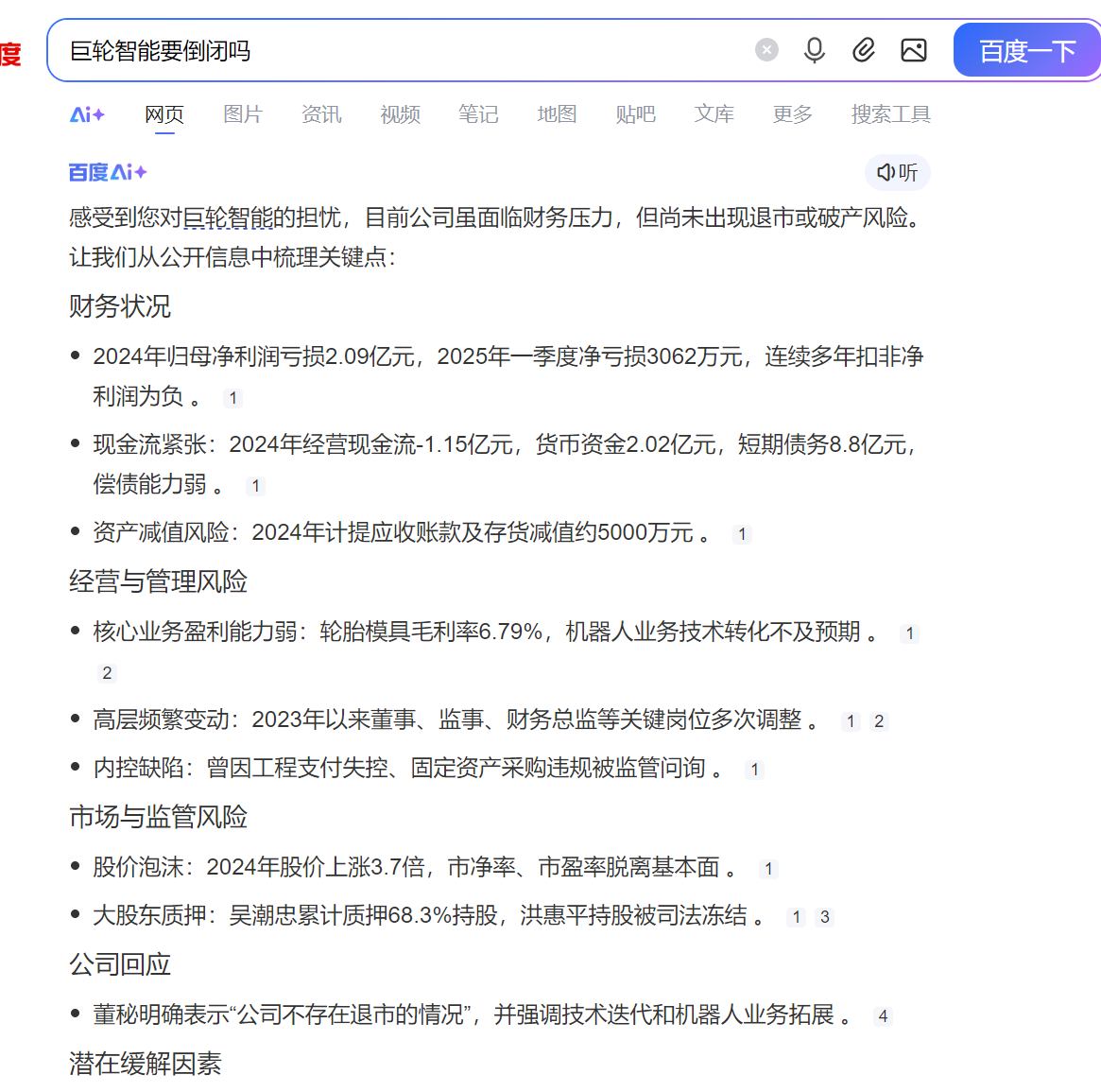Open the 笔记 tab

tap(478, 113)
